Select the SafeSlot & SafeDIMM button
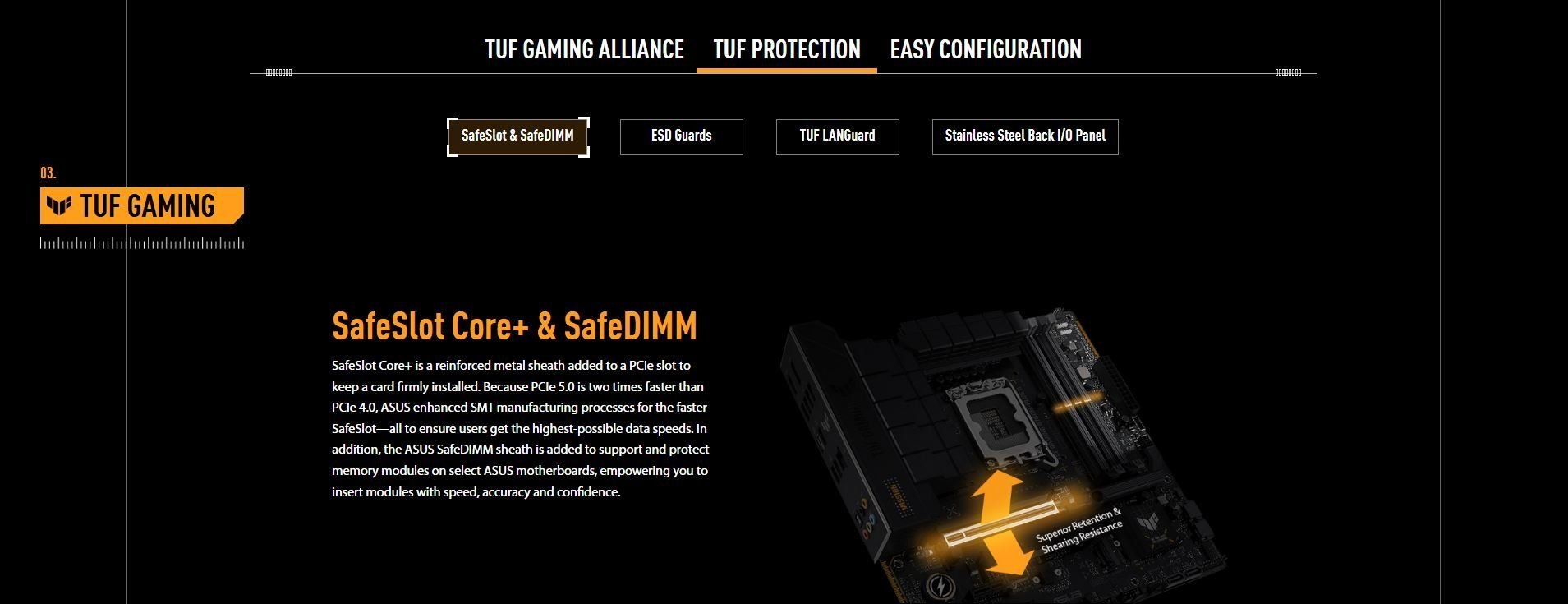 point(517,136)
